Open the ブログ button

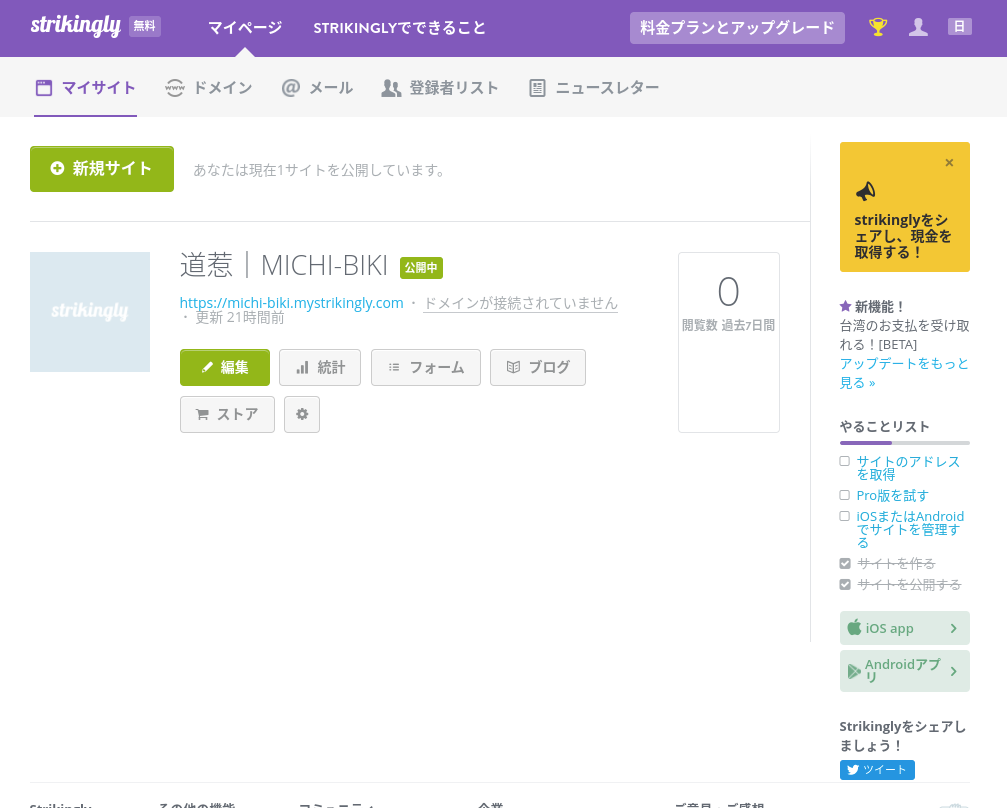pos(538,367)
